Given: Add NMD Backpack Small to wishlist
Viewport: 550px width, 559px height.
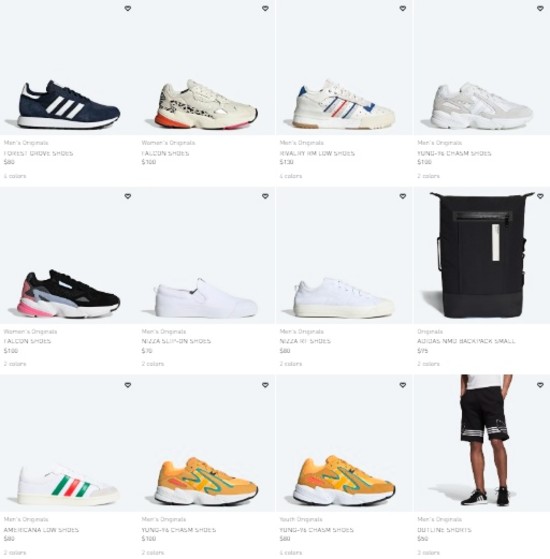Looking at the screenshot, I should coord(540,196).
